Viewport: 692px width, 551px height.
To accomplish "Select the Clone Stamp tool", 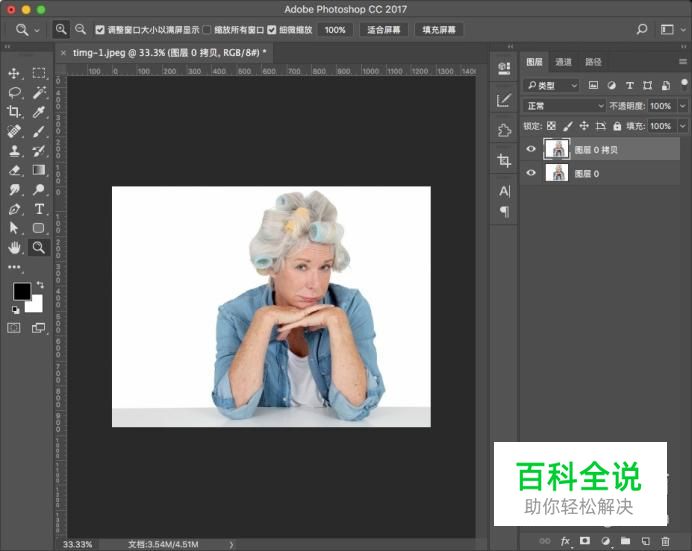I will pyautogui.click(x=15, y=150).
